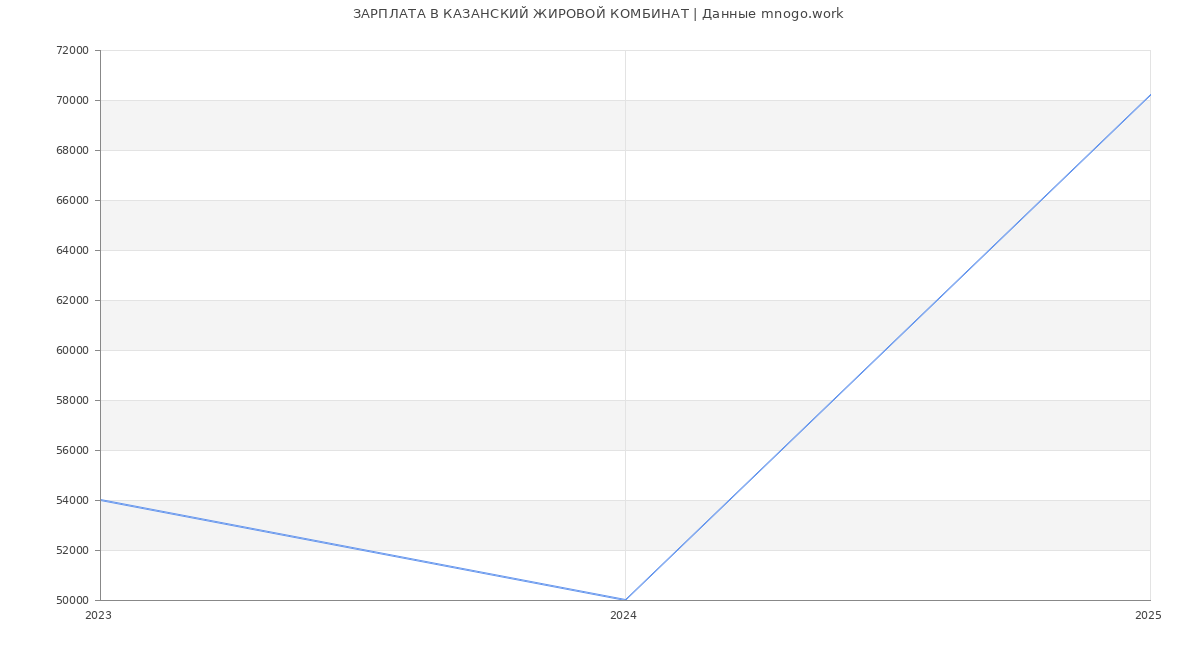This screenshot has width=1200, height=650.
Task: Click the 68000 y-axis label
Action: coord(73,150)
